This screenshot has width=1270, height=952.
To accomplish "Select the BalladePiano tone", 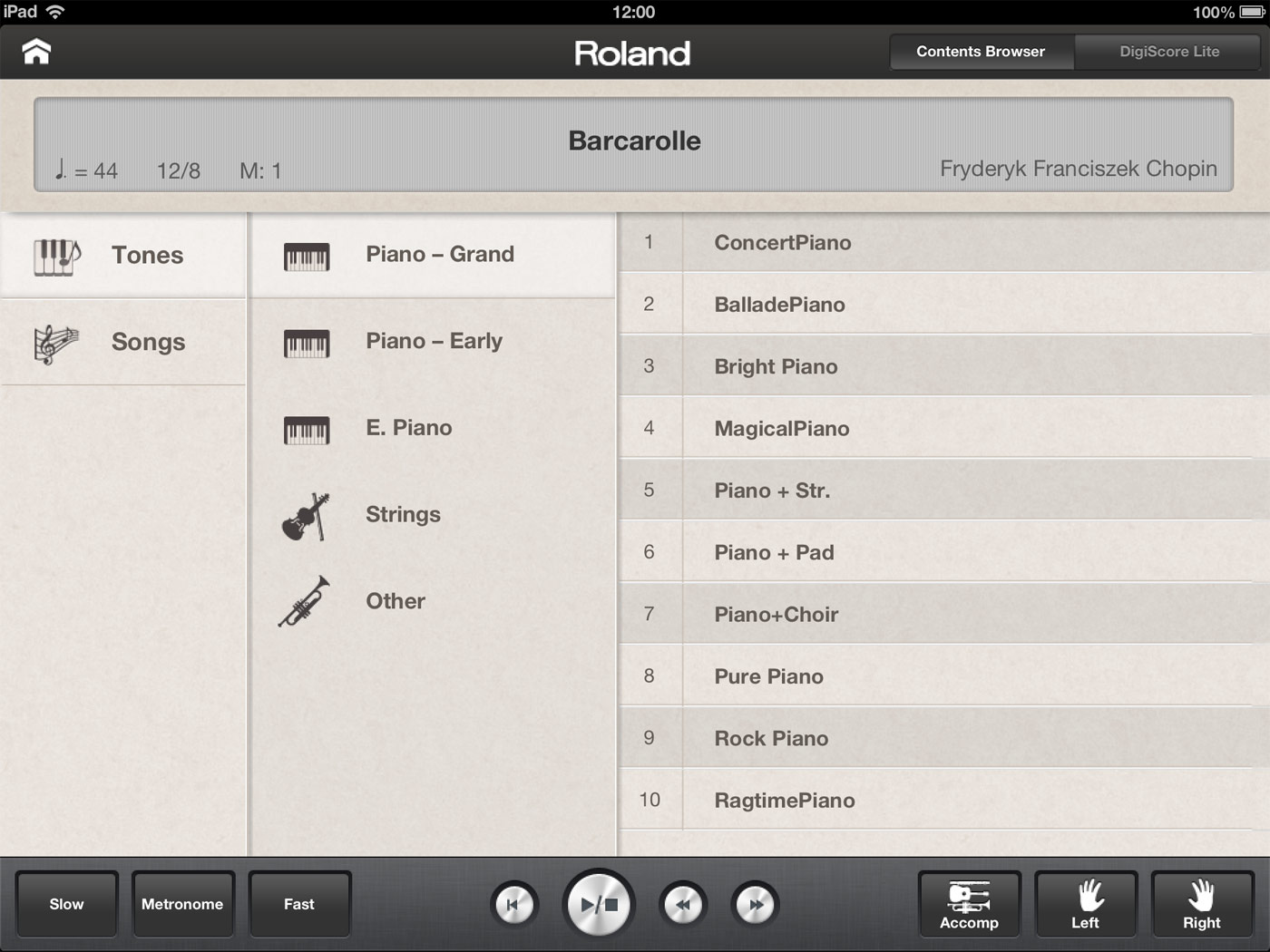I will [x=944, y=304].
